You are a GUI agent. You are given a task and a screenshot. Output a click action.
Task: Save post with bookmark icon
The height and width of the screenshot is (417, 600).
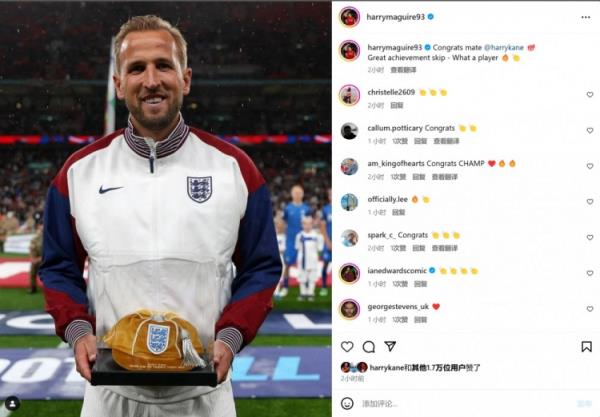click(586, 347)
